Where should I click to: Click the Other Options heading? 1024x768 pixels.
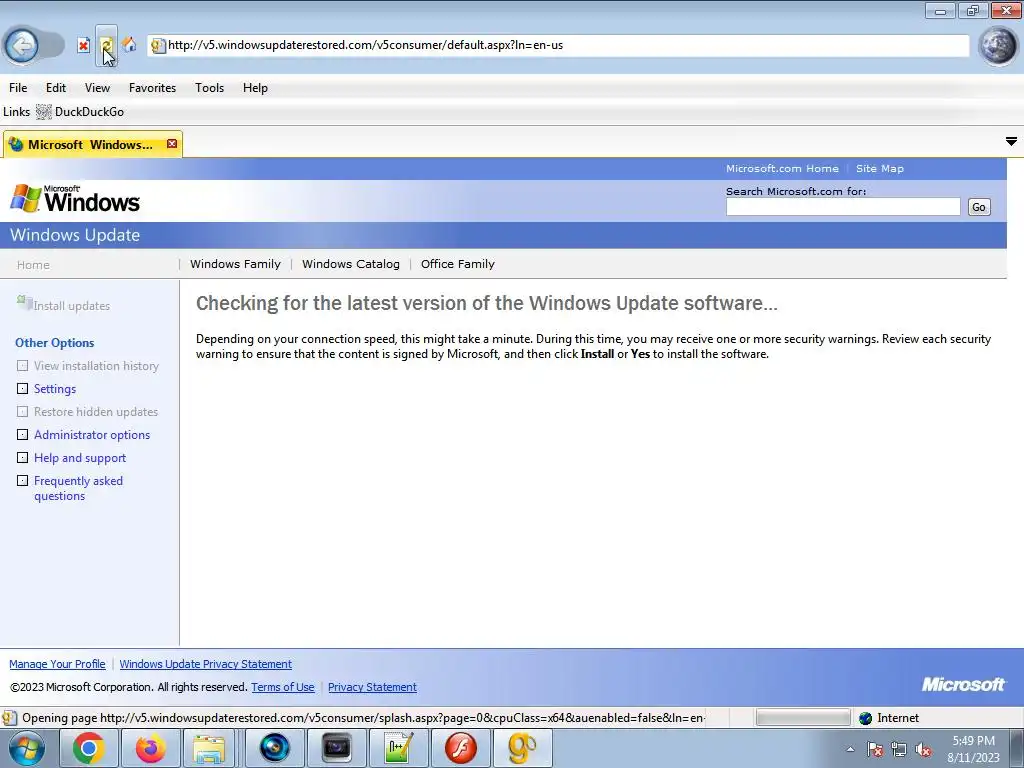54,343
